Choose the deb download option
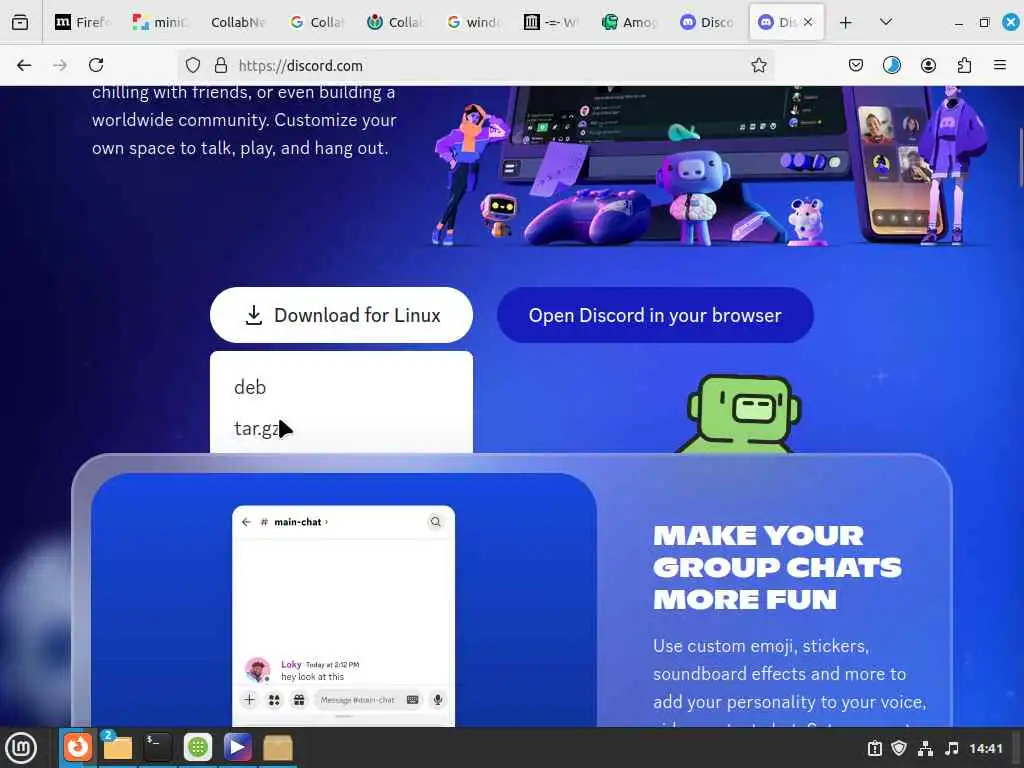 tap(250, 387)
